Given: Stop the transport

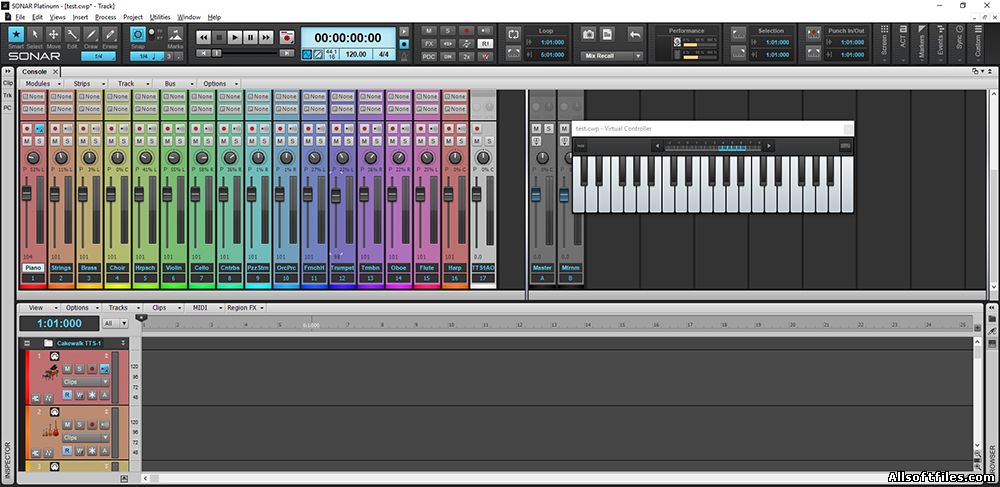Looking at the screenshot, I should [219, 38].
